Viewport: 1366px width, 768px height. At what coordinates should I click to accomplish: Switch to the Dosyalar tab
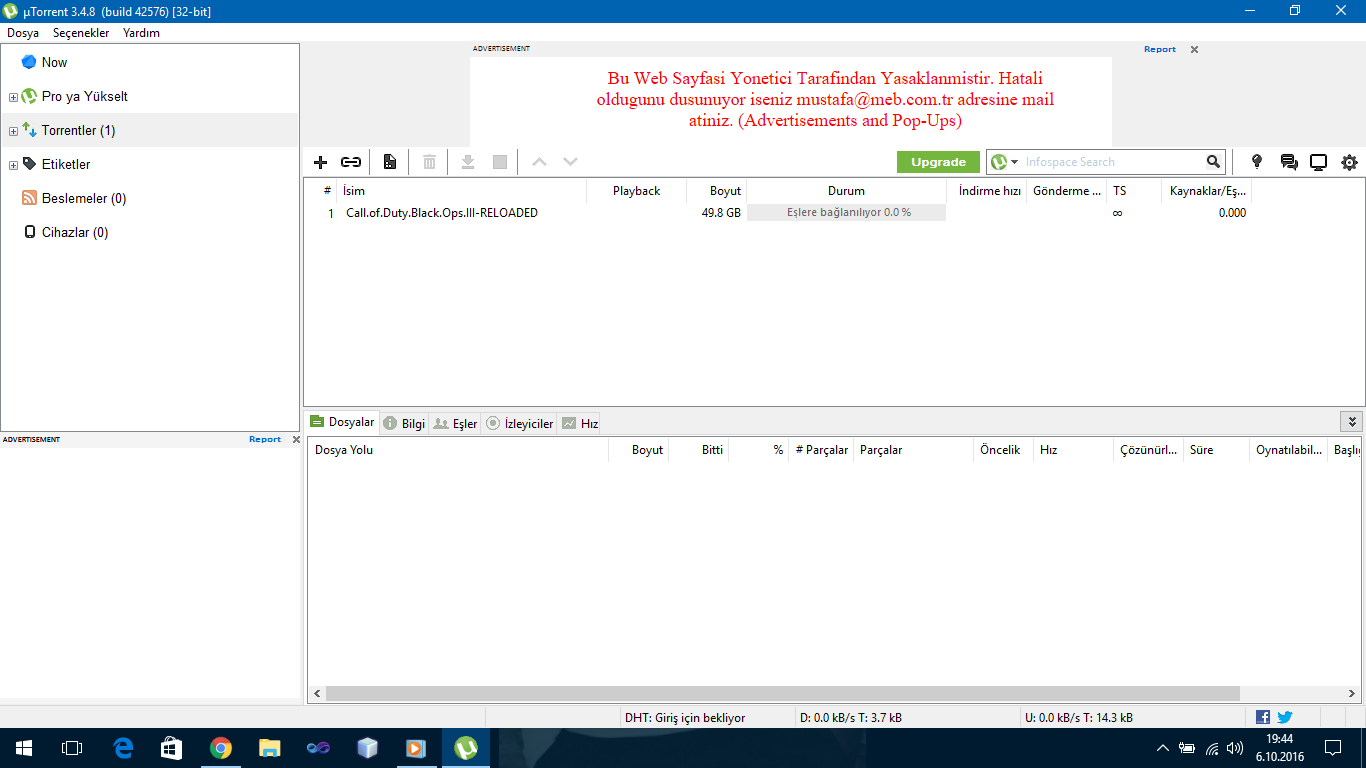[342, 422]
